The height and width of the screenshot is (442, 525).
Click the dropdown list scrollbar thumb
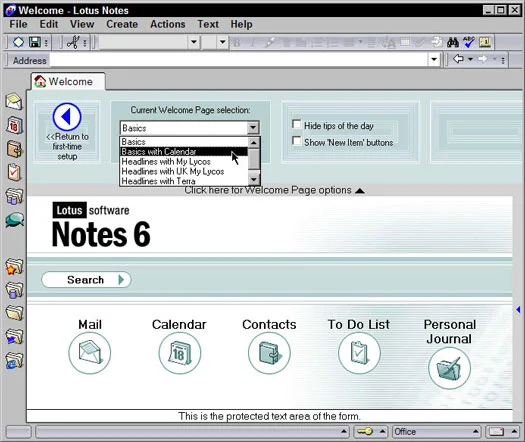(254, 159)
